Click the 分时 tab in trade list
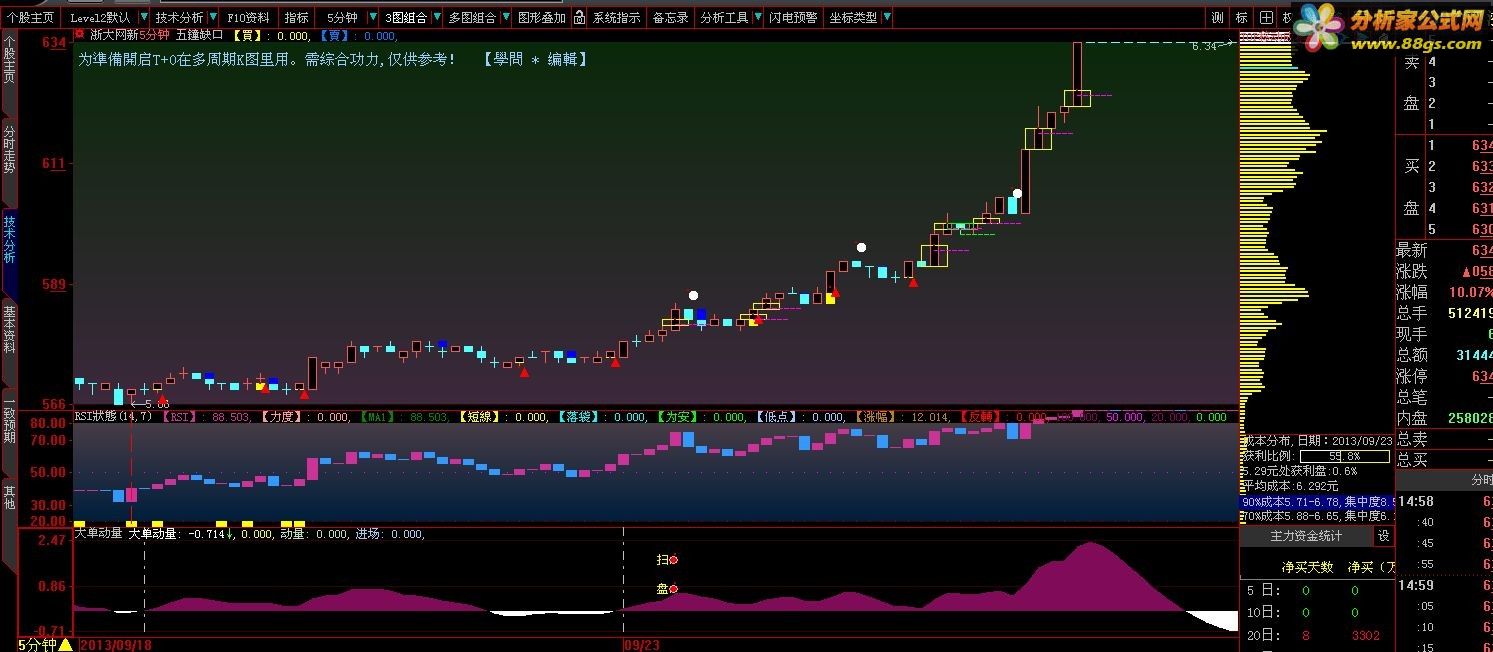The height and width of the screenshot is (652, 1493). coord(1481,480)
